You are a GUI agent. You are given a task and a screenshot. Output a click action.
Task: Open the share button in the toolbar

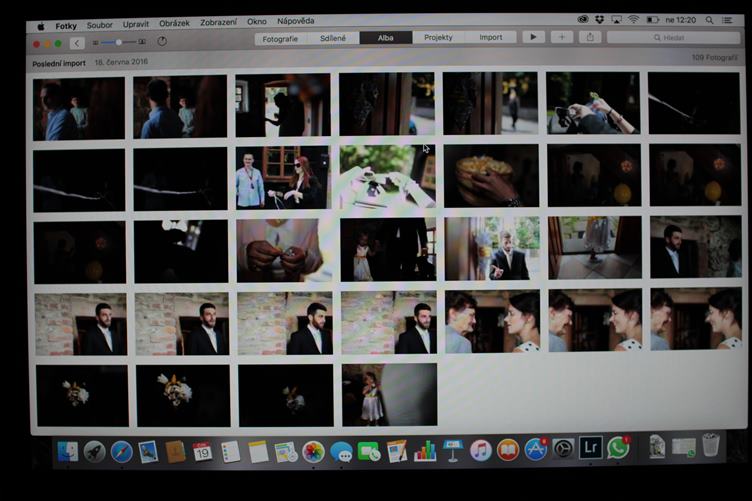pos(590,37)
